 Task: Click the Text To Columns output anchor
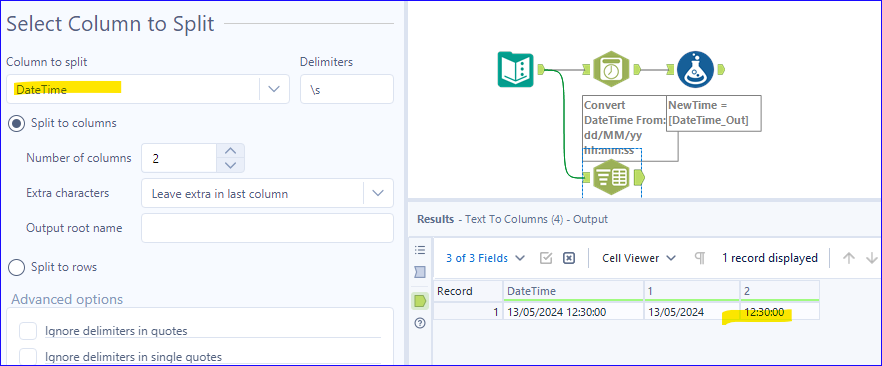click(639, 178)
